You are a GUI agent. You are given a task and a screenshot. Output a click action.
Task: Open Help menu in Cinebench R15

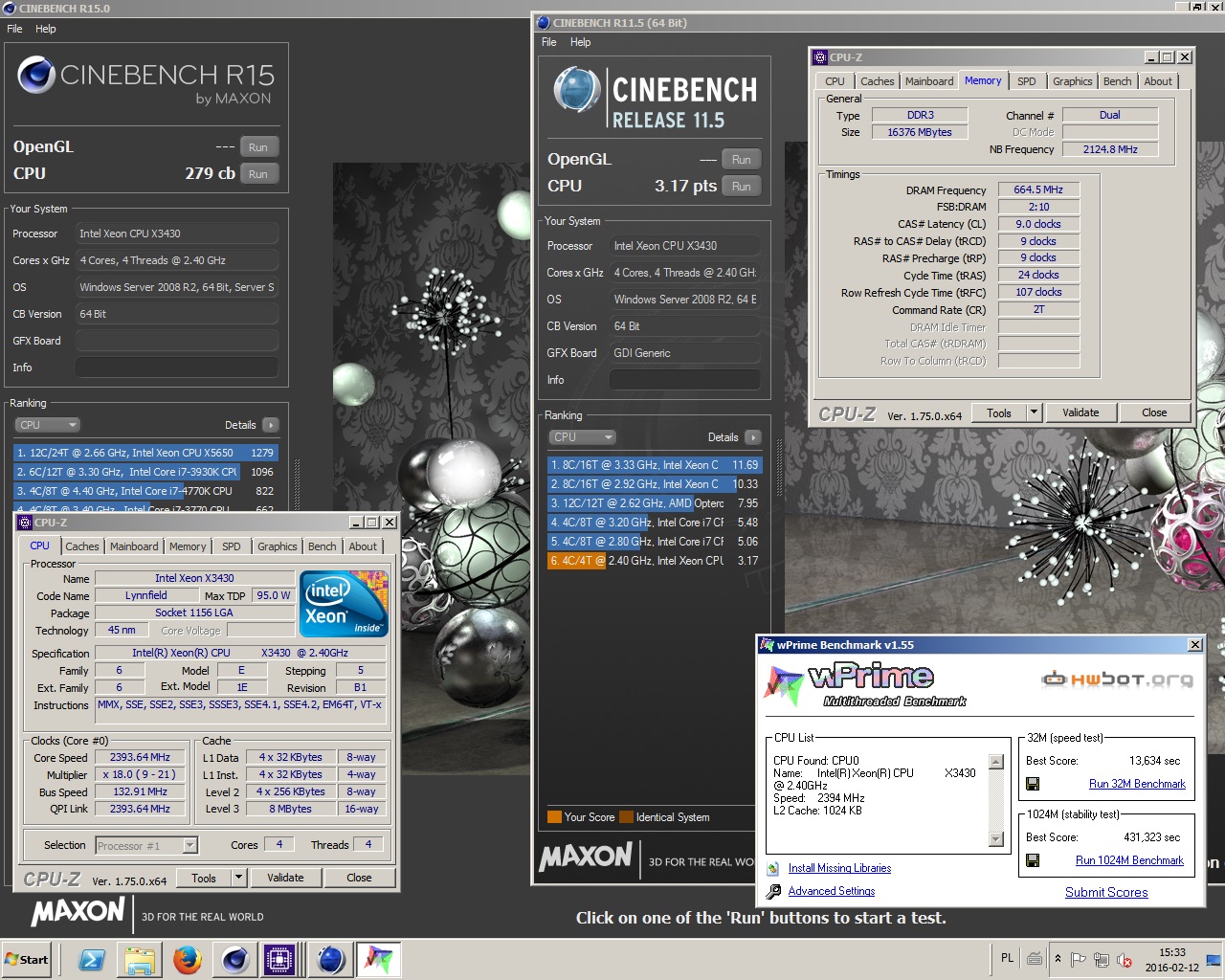46,29
